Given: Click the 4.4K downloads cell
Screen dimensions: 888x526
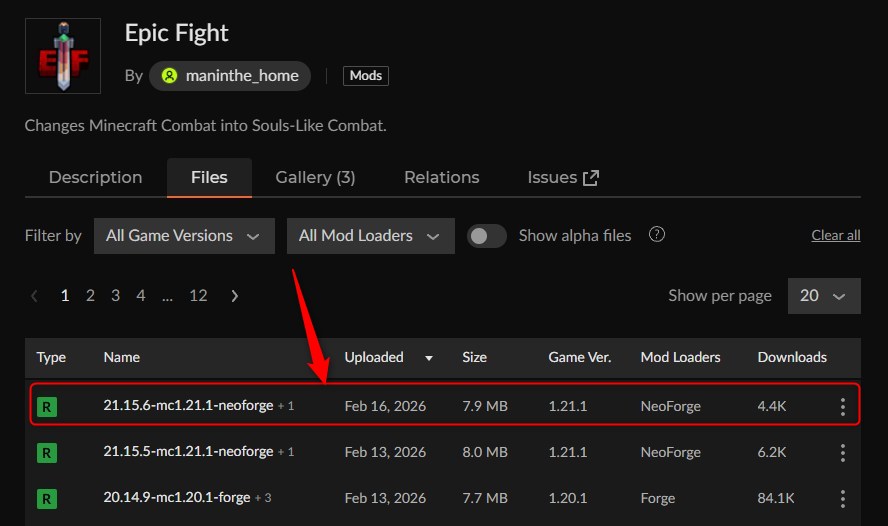Looking at the screenshot, I should point(772,406).
